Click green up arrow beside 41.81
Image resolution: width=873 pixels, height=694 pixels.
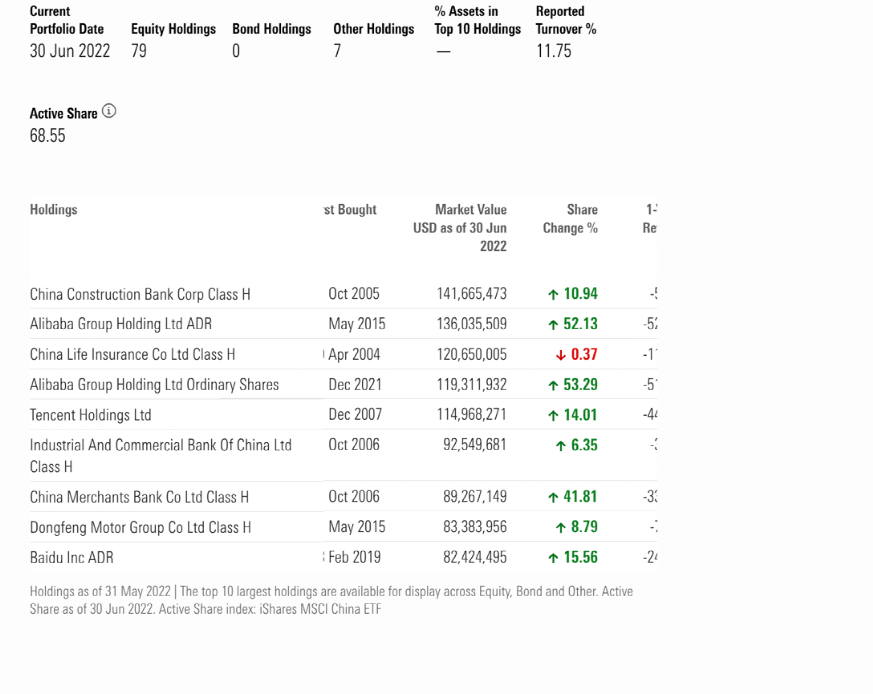tap(553, 497)
